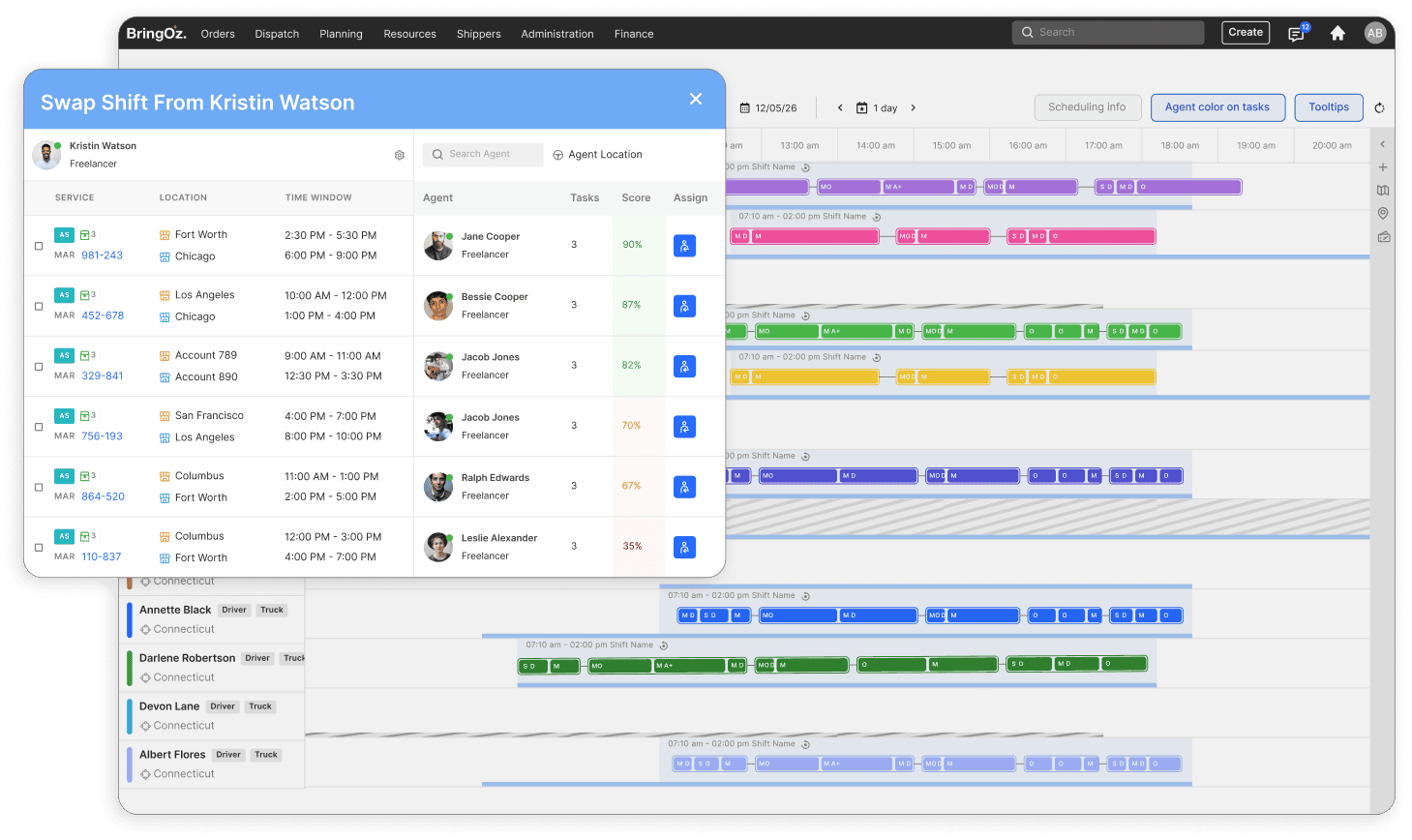
Task: Click the refresh icon beside Tooltips
Action: (x=1380, y=107)
